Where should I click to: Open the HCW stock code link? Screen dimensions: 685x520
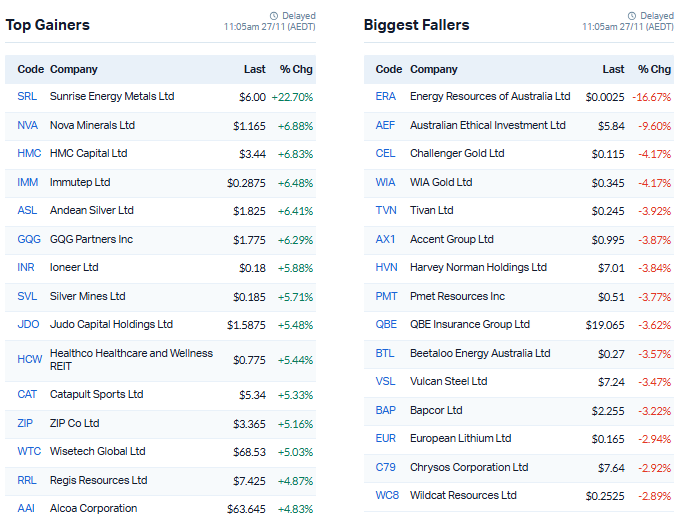[x=30, y=359]
